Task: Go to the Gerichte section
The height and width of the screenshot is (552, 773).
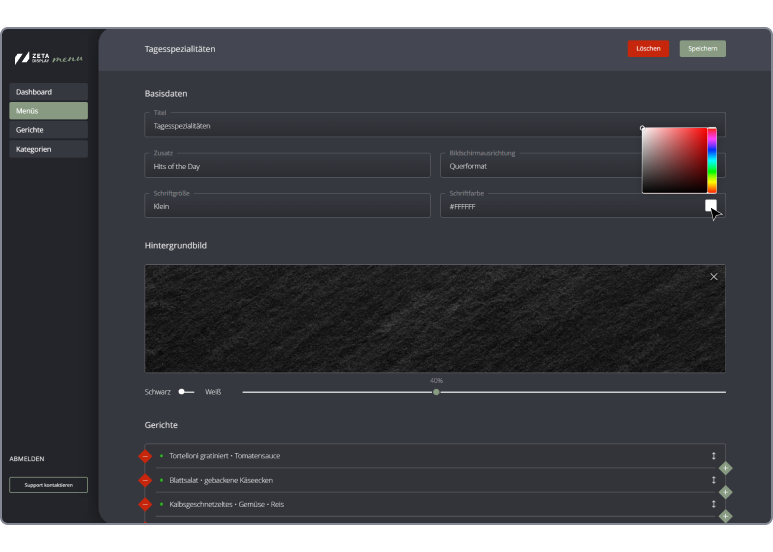Action: (x=48, y=130)
